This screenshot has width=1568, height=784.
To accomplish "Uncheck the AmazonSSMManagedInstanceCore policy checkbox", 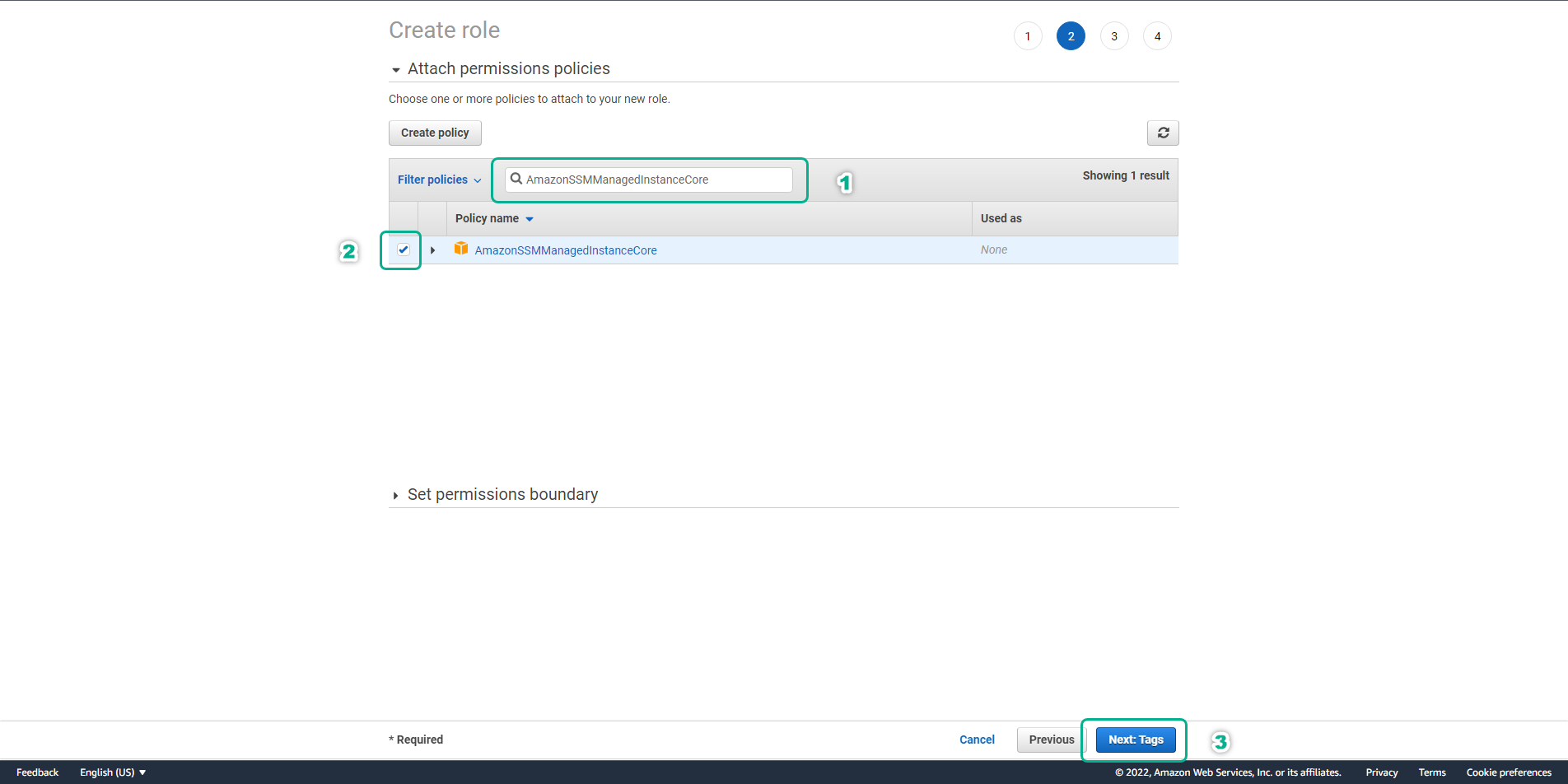I will click(x=404, y=250).
